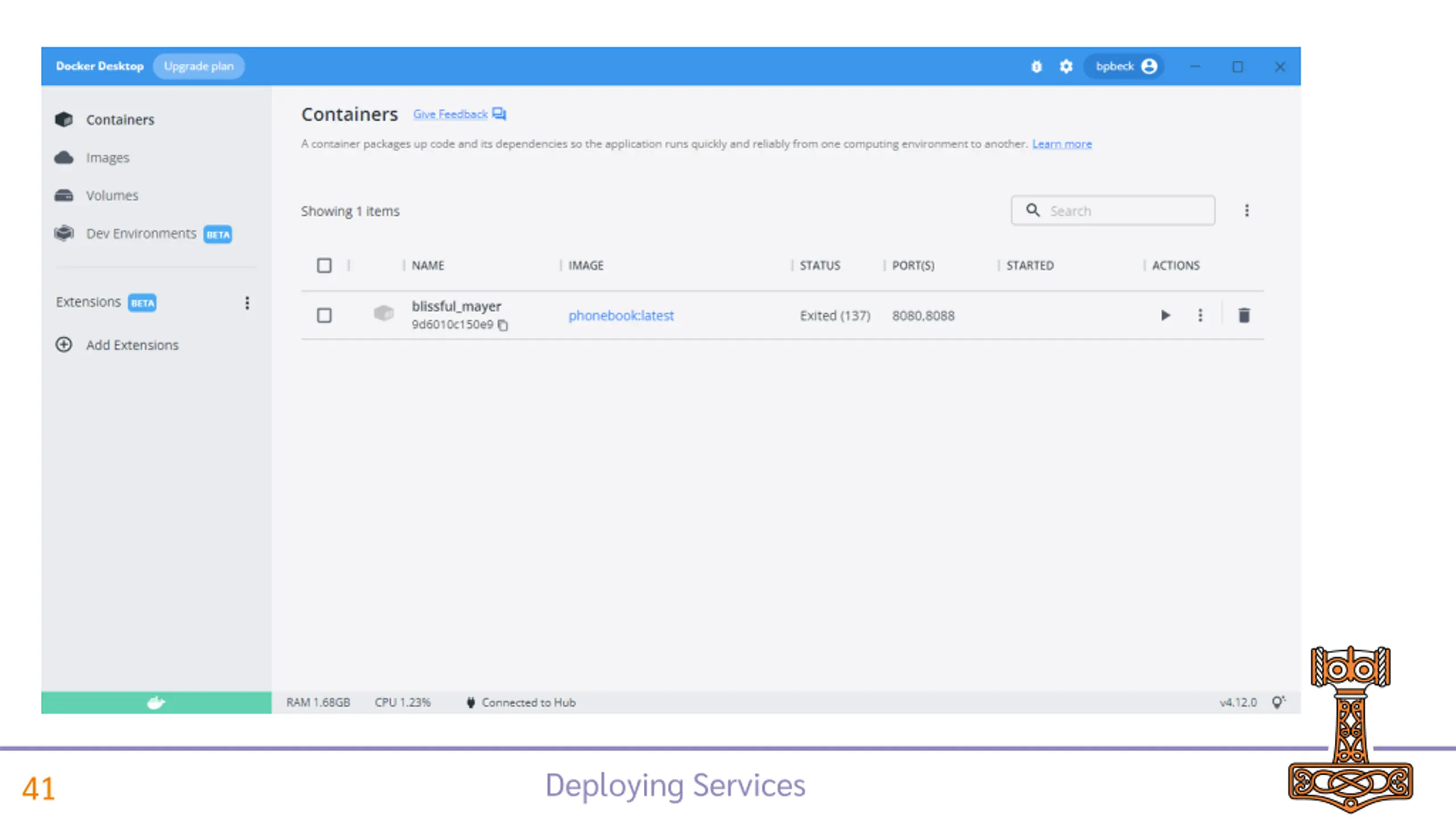Click the 8080,8088 ports value
The height and width of the screenshot is (819, 1456).
click(x=923, y=316)
